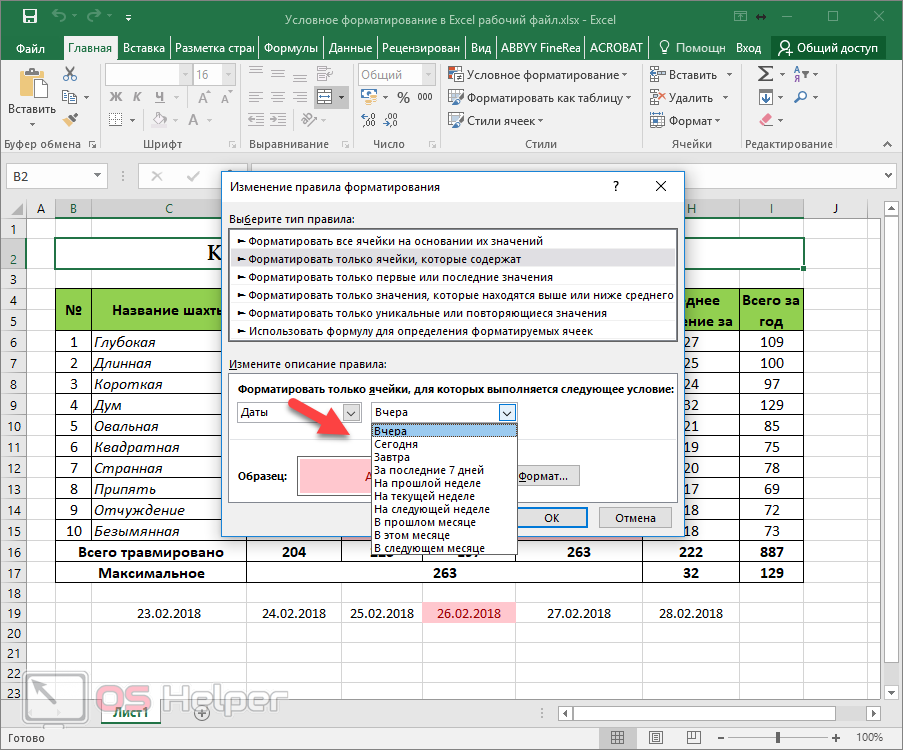Click the OK button in the dialog
The height and width of the screenshot is (750, 903).
tap(552, 518)
